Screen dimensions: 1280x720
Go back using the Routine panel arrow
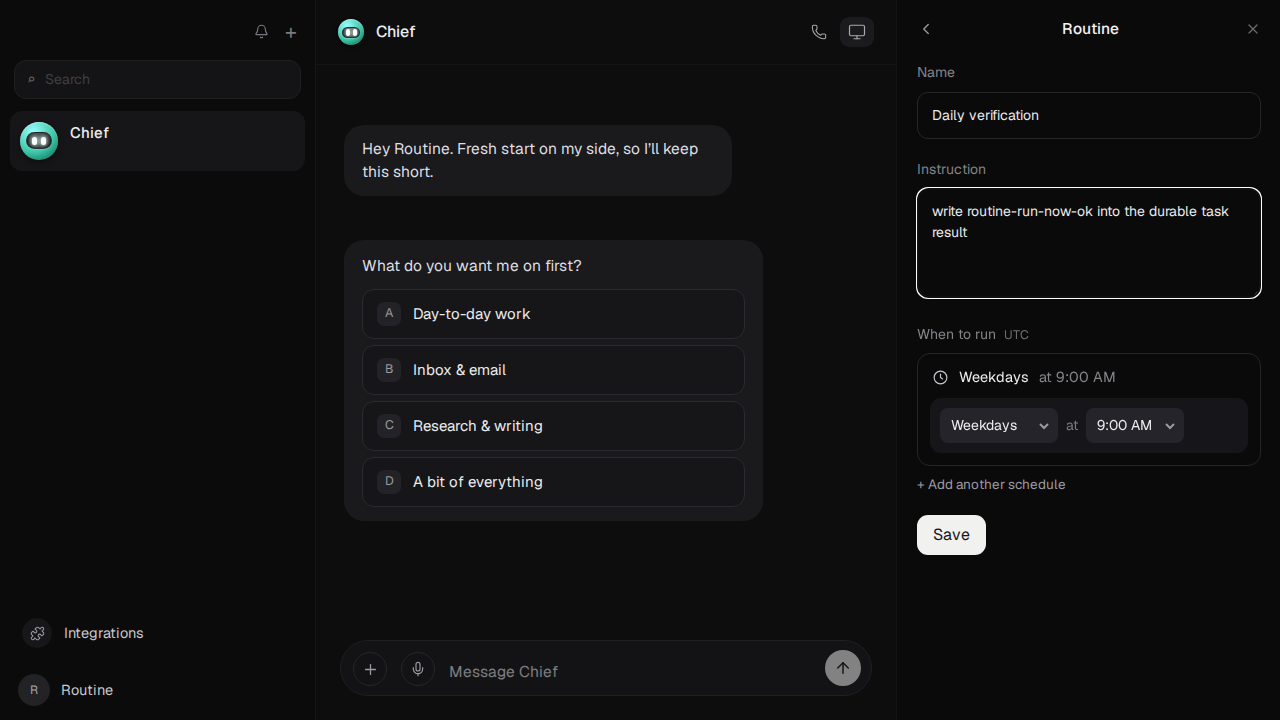click(926, 29)
